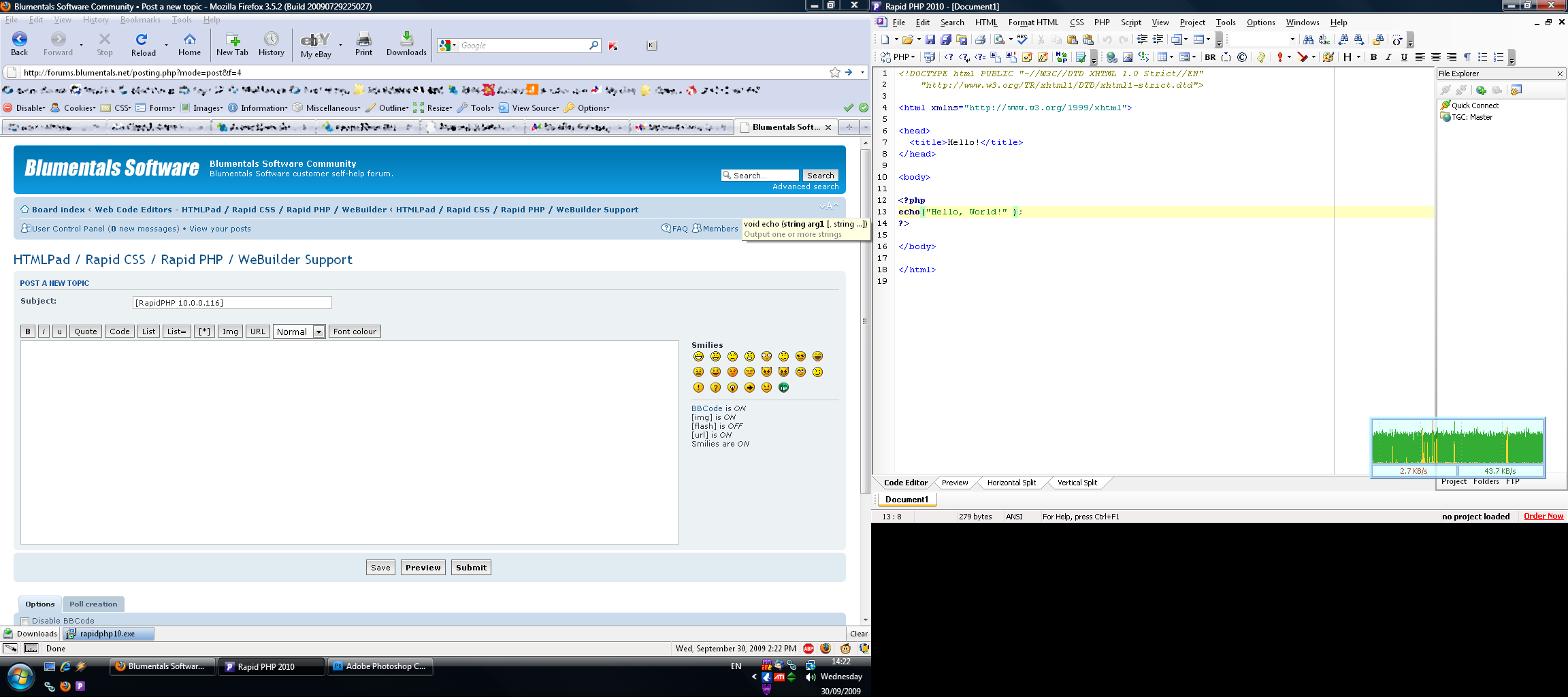
Task: Open the Forms dropdown in Web Developer toolbar
Action: tap(156, 108)
